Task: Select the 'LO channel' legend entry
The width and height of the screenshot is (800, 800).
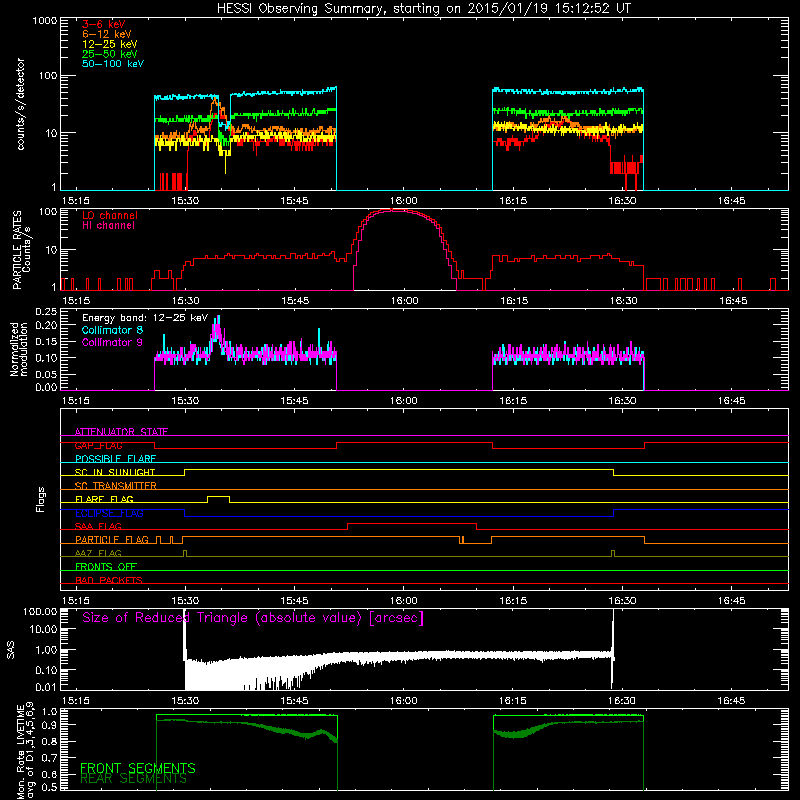Action: tap(110, 215)
